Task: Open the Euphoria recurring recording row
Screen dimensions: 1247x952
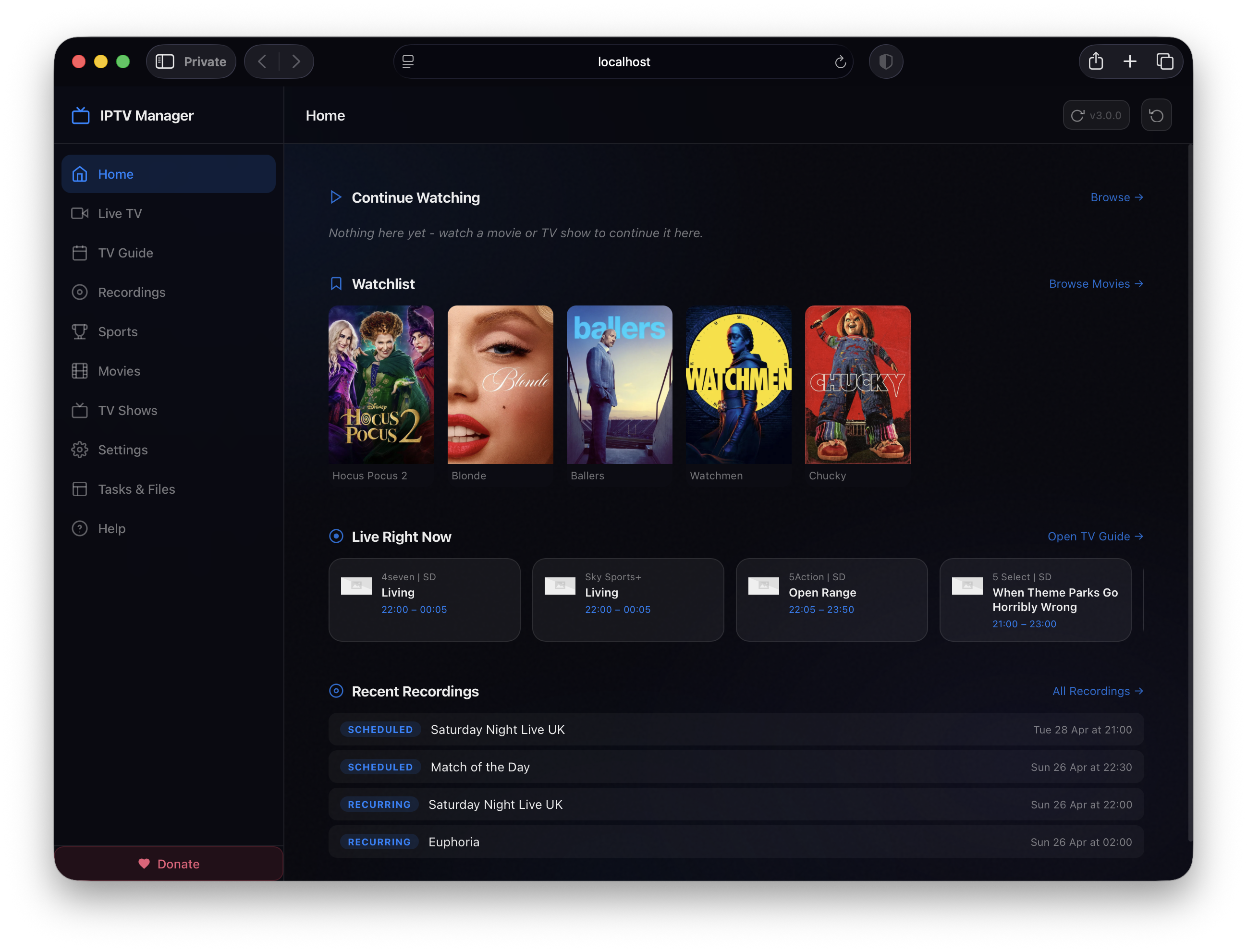Action: click(736, 842)
